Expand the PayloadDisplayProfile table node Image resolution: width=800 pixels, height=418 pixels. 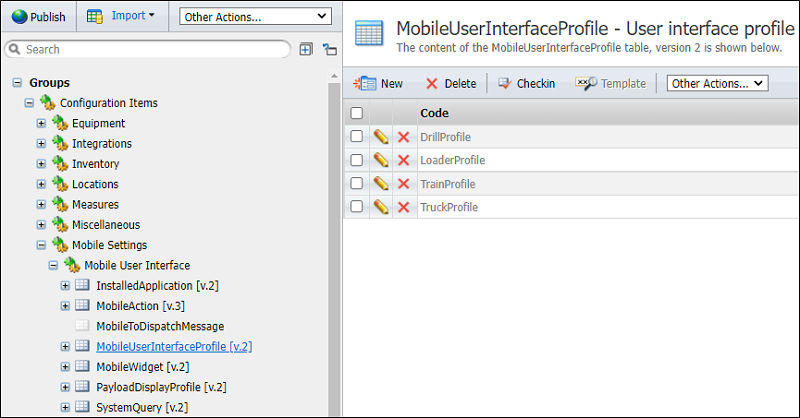click(x=65, y=387)
